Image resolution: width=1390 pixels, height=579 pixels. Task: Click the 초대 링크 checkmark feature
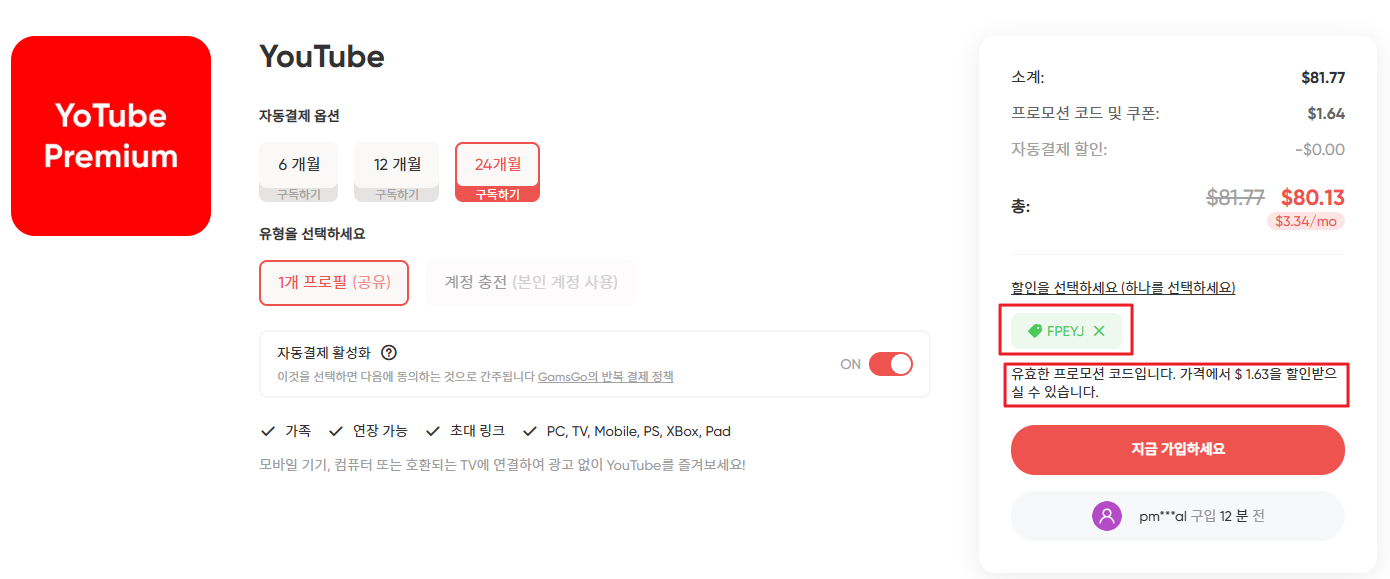pos(465,431)
